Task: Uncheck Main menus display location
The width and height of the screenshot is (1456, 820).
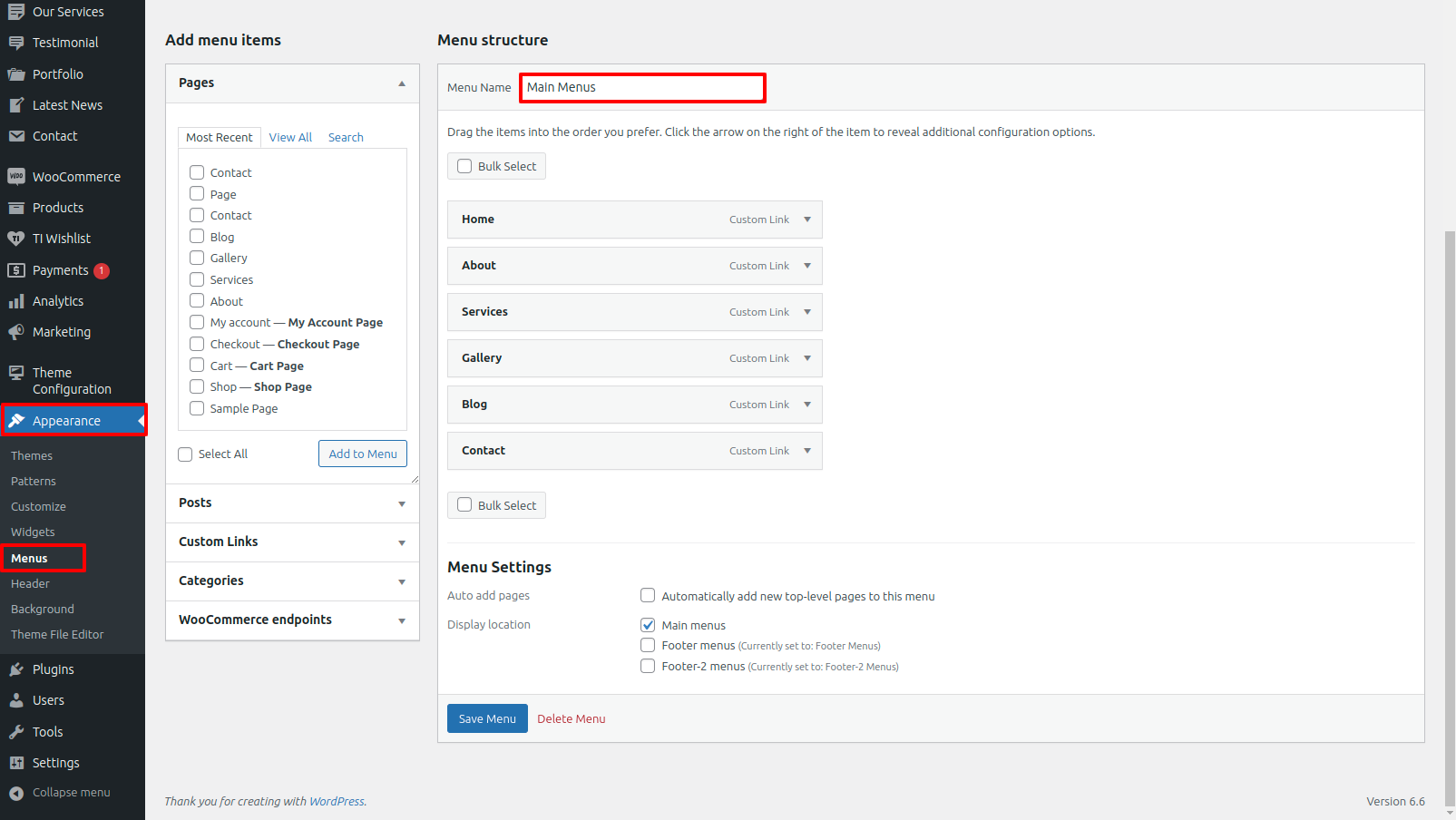Action: point(648,625)
